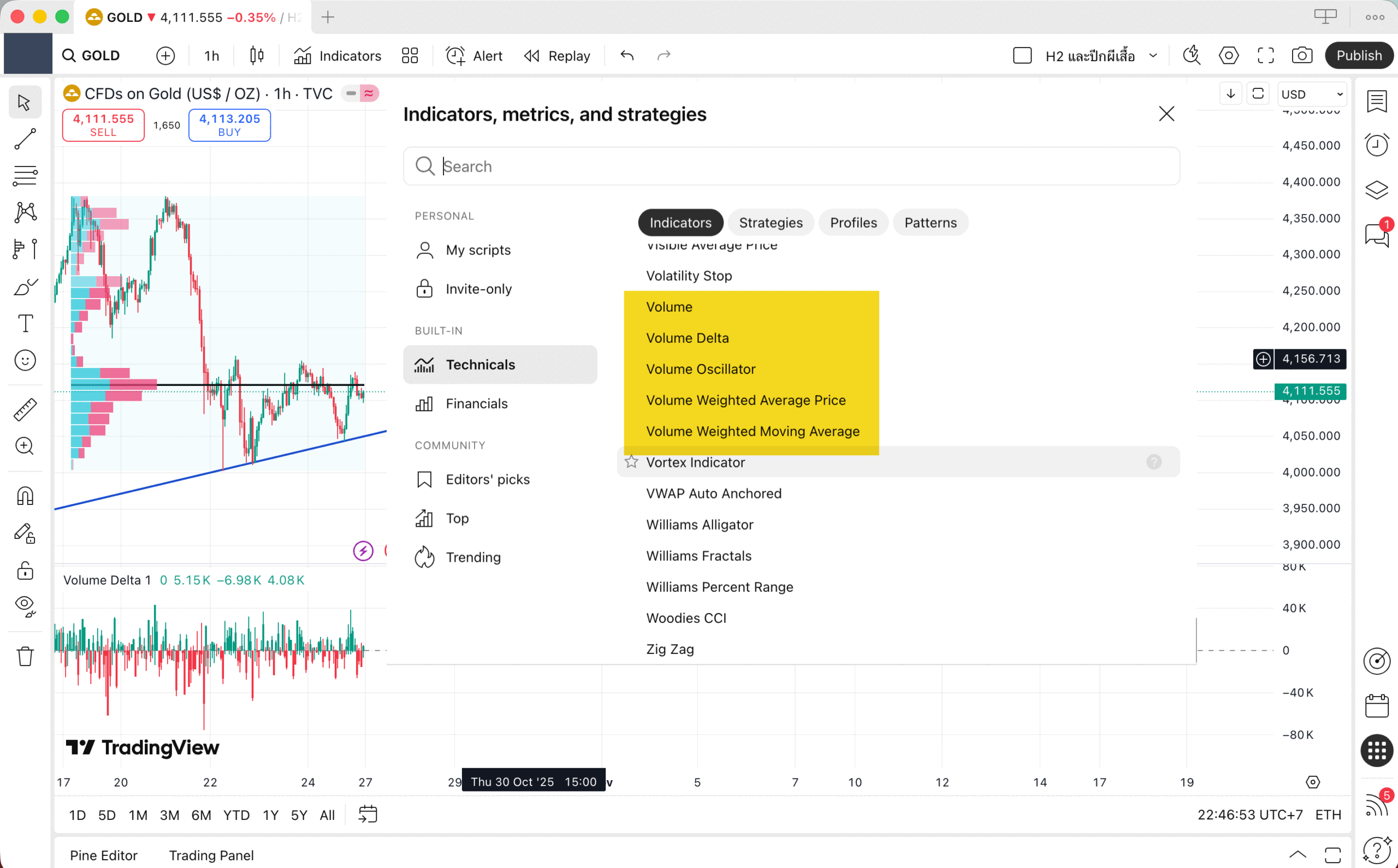
Task: Click the Publish button
Action: pos(1358,56)
